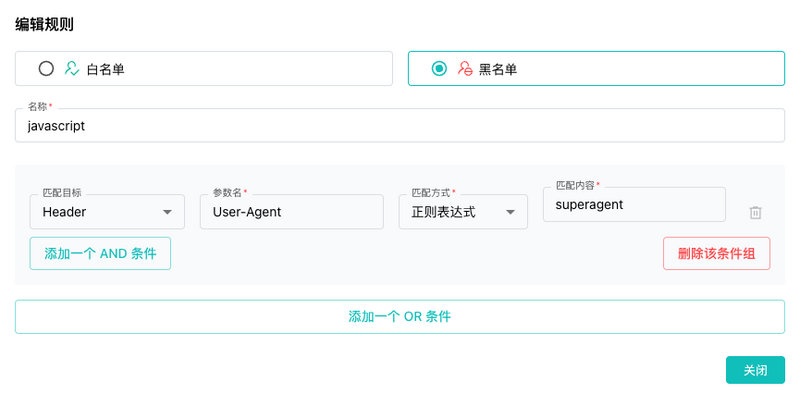Focus the 名称 field containing javascript
800x394 pixels.
399,126
